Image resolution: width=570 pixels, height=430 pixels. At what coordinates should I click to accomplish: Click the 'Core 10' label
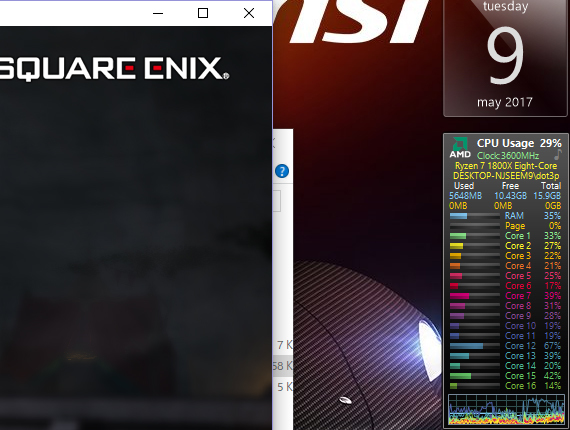tap(520, 326)
